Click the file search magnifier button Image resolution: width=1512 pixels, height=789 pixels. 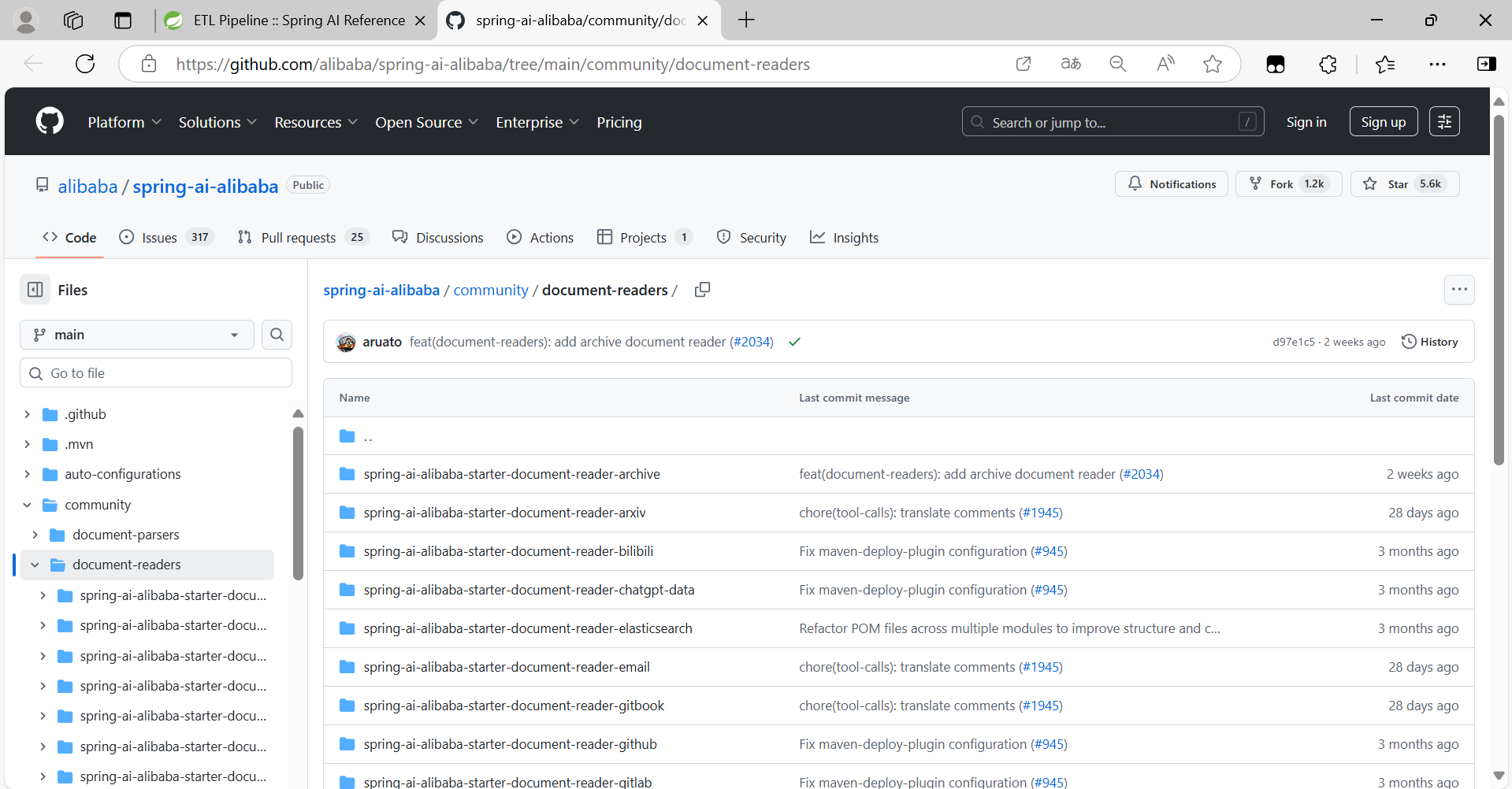pyautogui.click(x=277, y=335)
